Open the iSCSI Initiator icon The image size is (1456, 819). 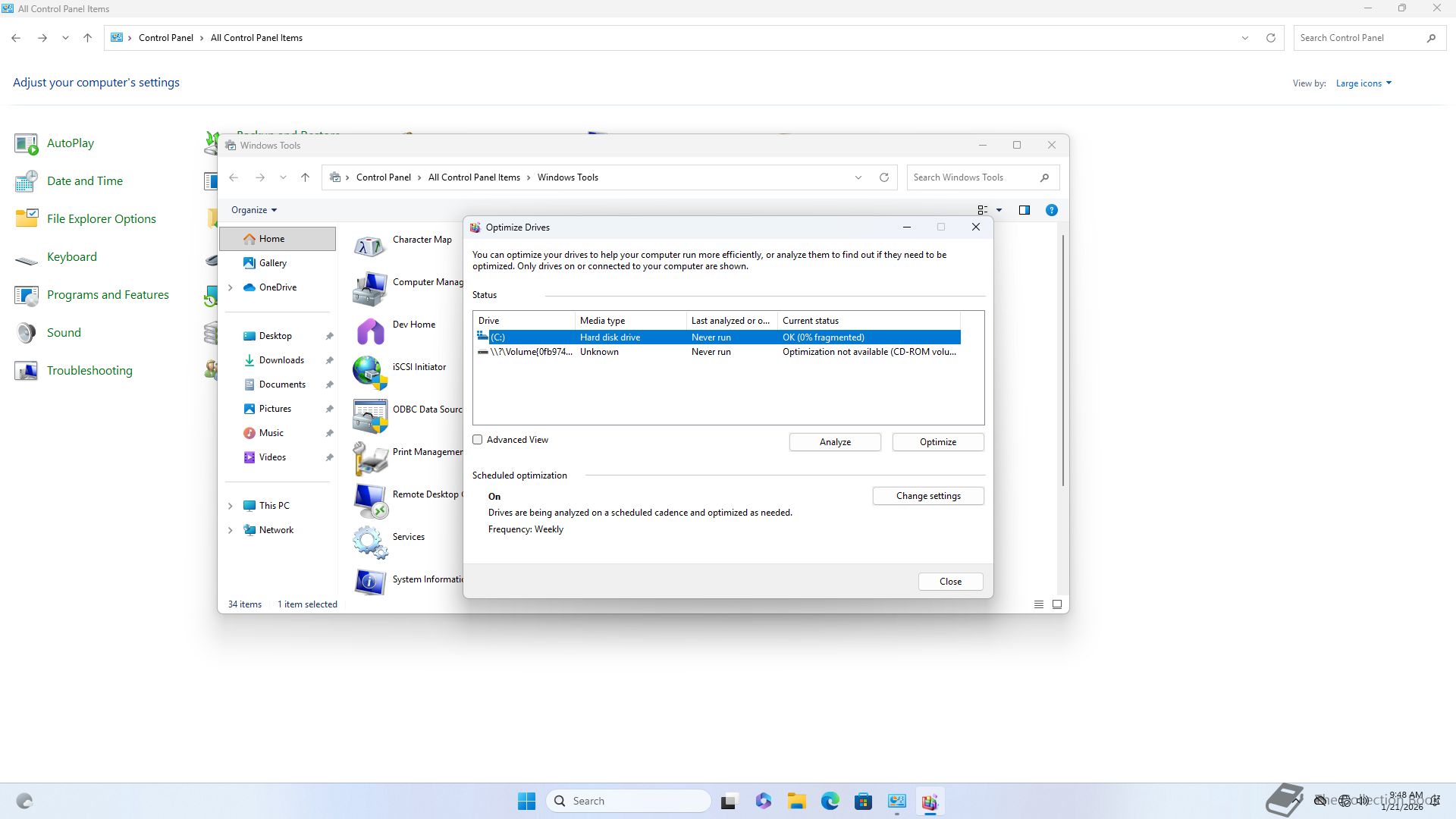click(x=369, y=372)
